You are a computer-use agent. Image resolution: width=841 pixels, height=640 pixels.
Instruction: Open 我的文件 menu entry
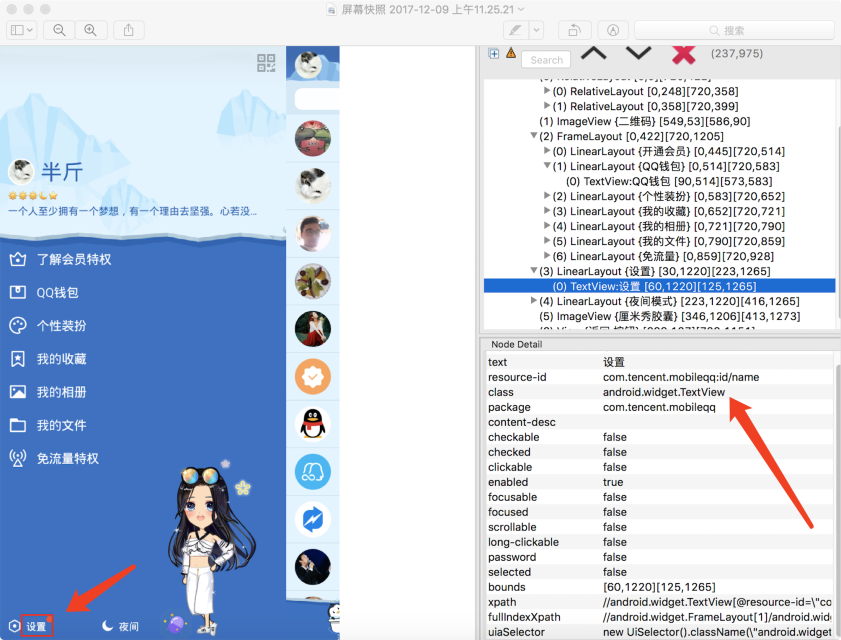pyautogui.click(x=61, y=426)
